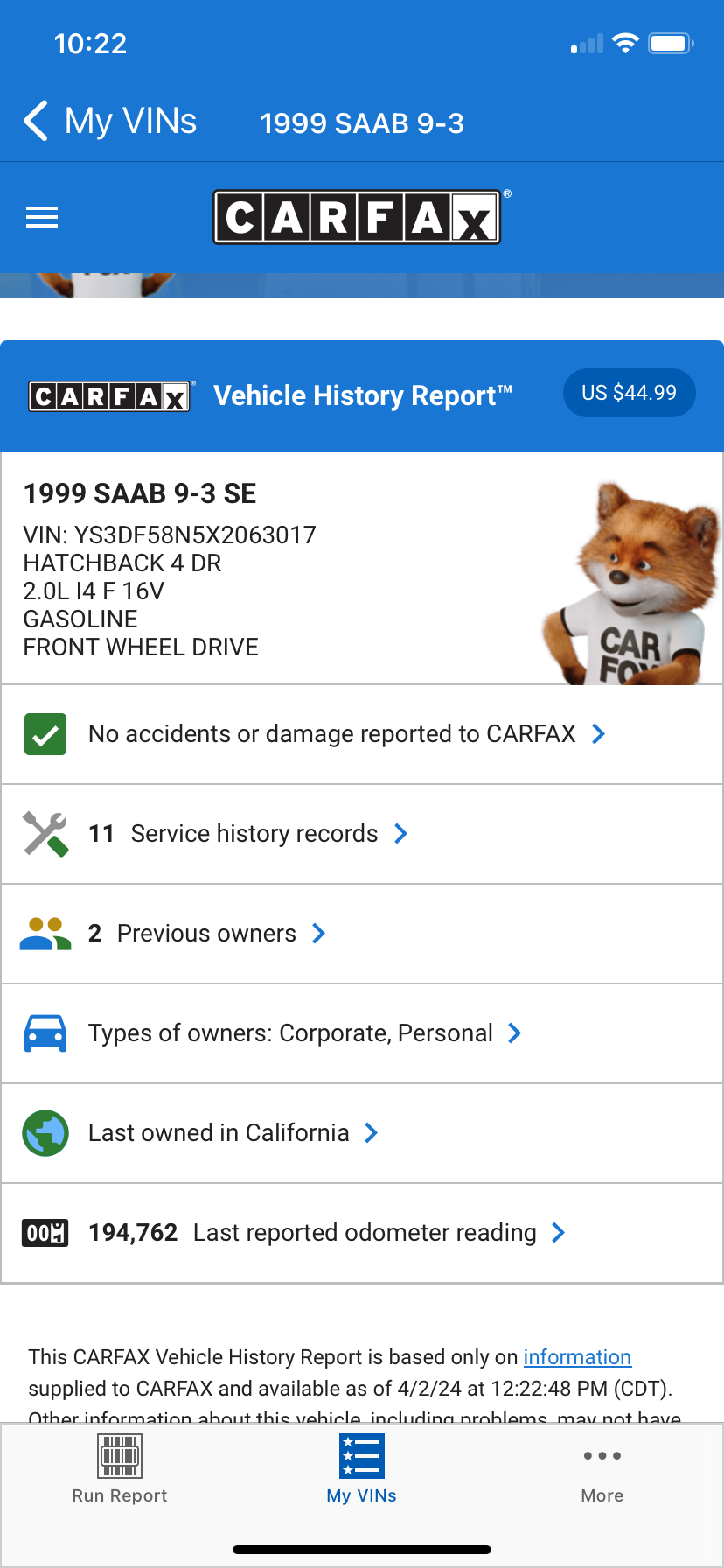The image size is (724, 1568).
Task: Tap the CARFAX logo in header
Action: (358, 217)
